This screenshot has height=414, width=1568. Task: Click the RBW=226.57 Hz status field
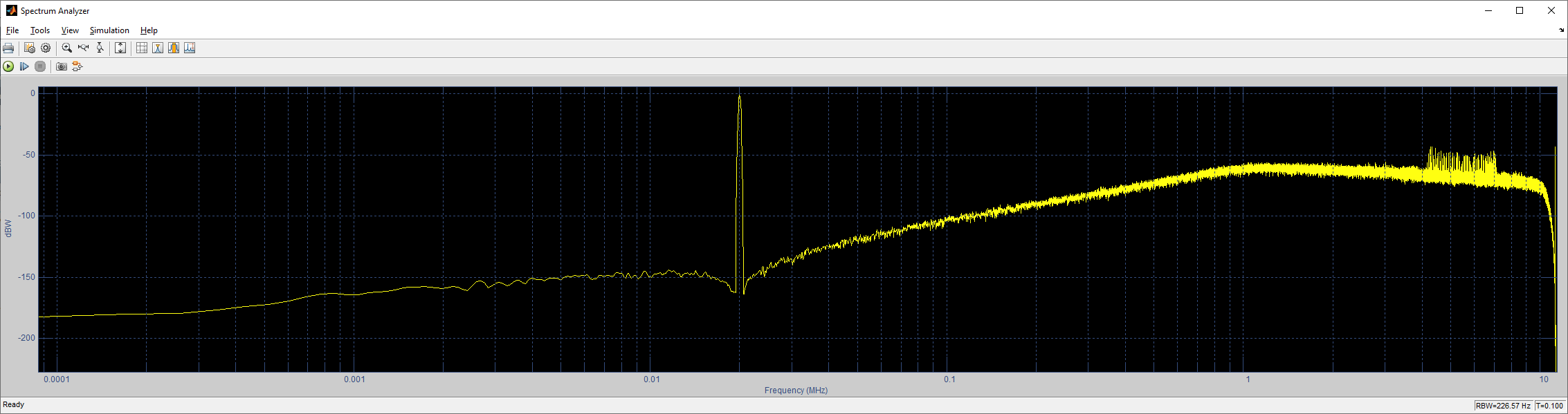click(x=1503, y=406)
